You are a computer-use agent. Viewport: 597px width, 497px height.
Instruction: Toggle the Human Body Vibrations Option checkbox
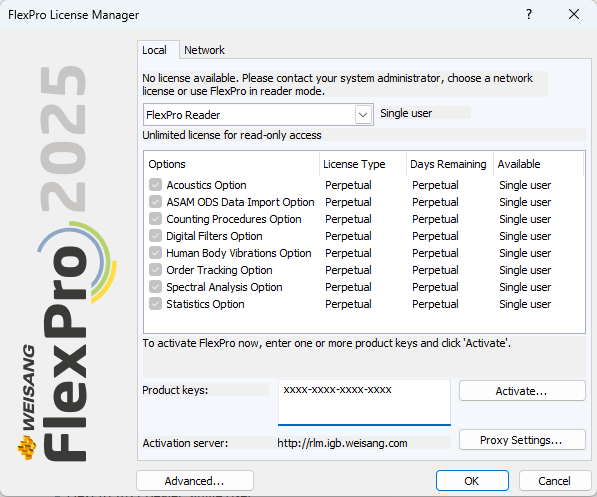coord(155,253)
